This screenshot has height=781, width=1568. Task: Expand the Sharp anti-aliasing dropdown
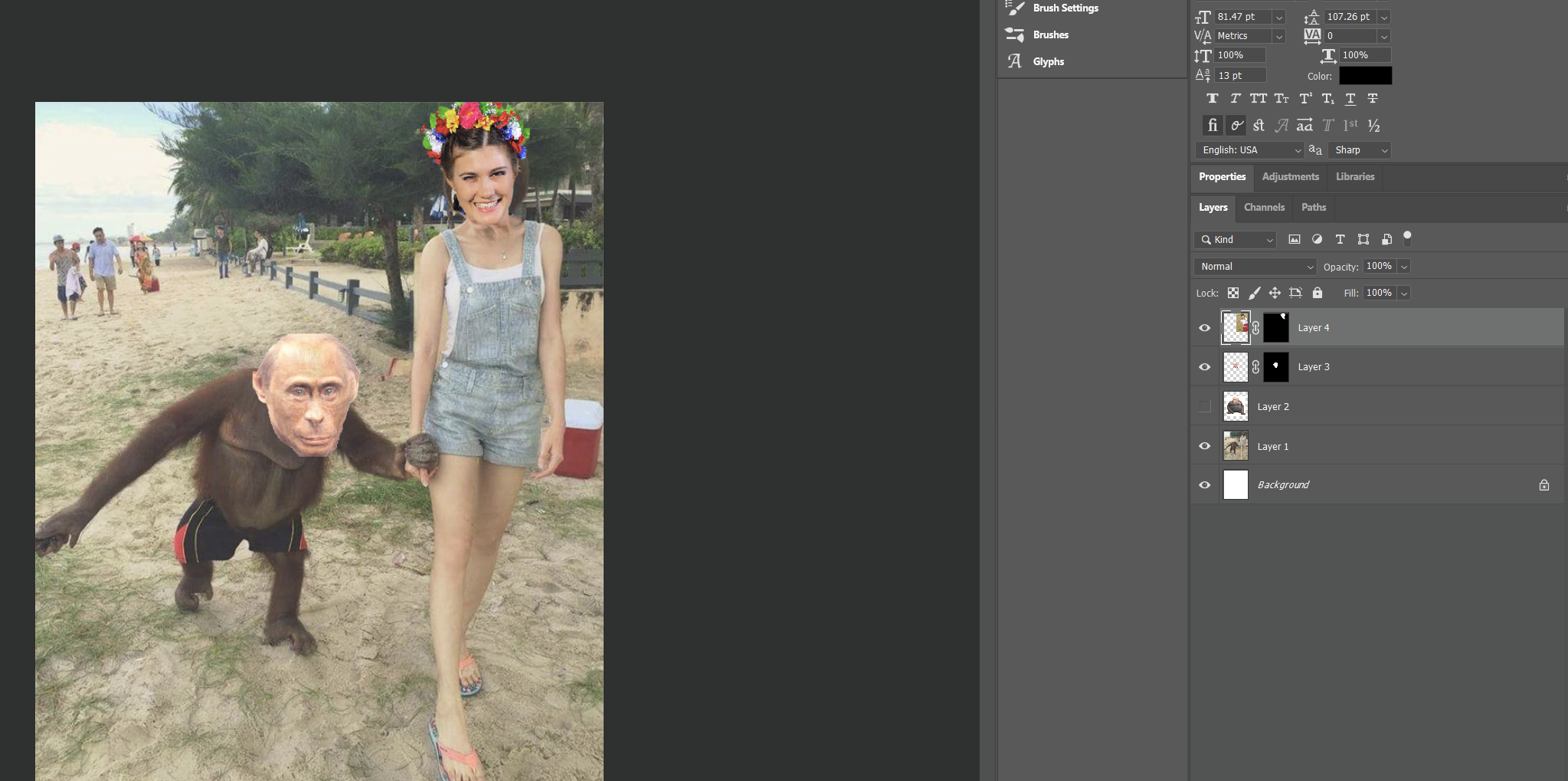[x=1360, y=150]
